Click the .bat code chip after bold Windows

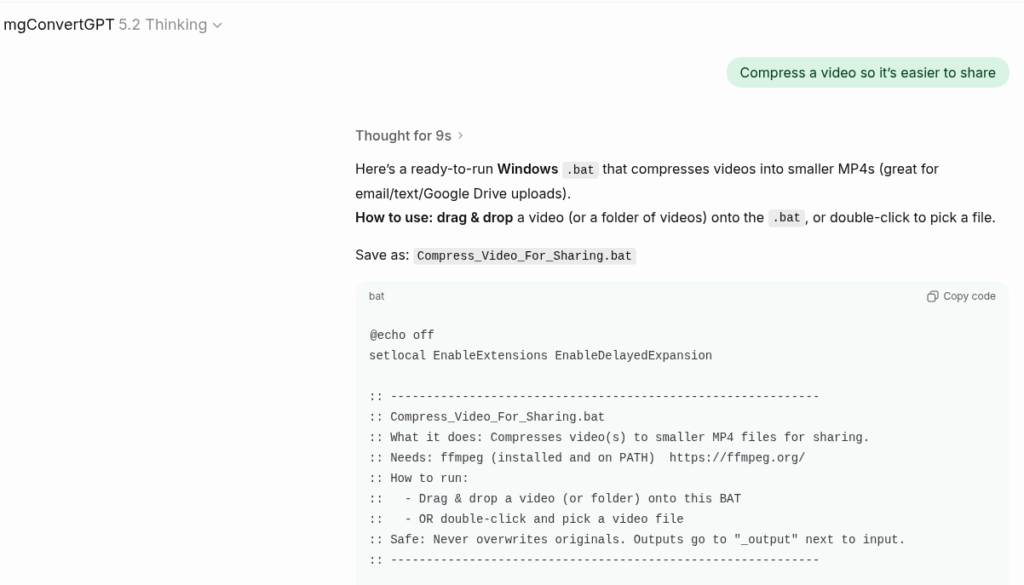pos(580,170)
